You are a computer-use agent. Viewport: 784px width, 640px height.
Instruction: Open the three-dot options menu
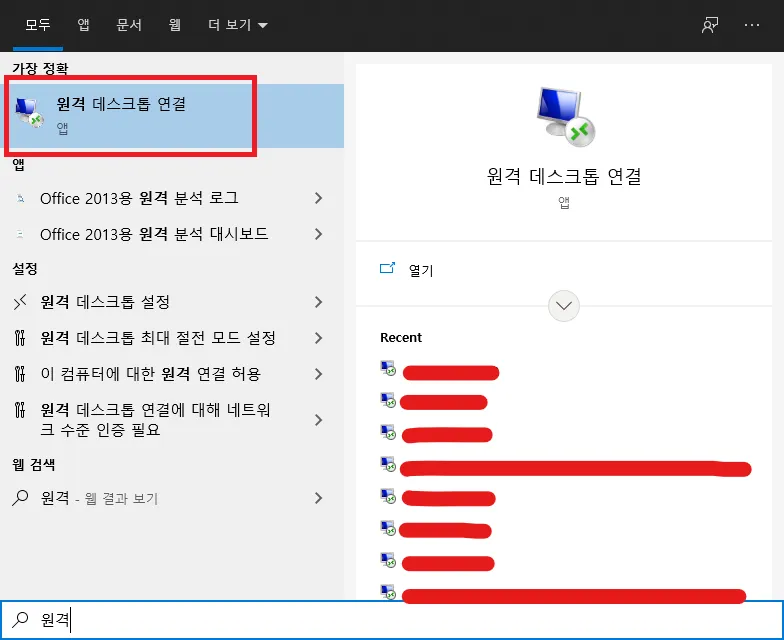(x=752, y=24)
